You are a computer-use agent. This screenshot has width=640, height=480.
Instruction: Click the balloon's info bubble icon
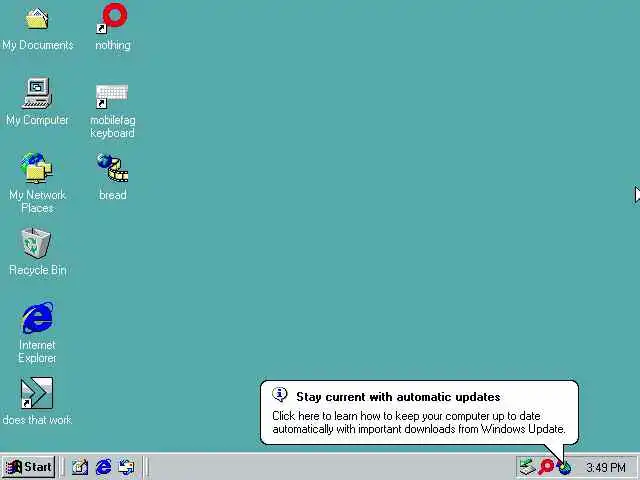point(280,395)
